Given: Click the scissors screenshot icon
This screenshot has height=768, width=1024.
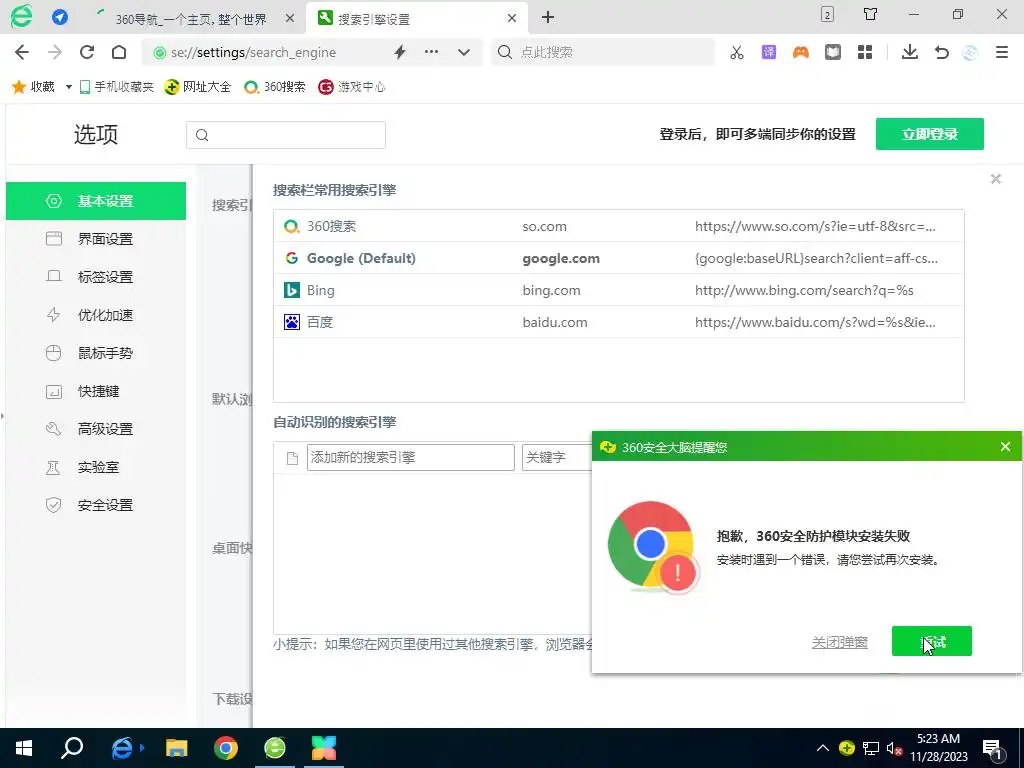Looking at the screenshot, I should tap(737, 52).
